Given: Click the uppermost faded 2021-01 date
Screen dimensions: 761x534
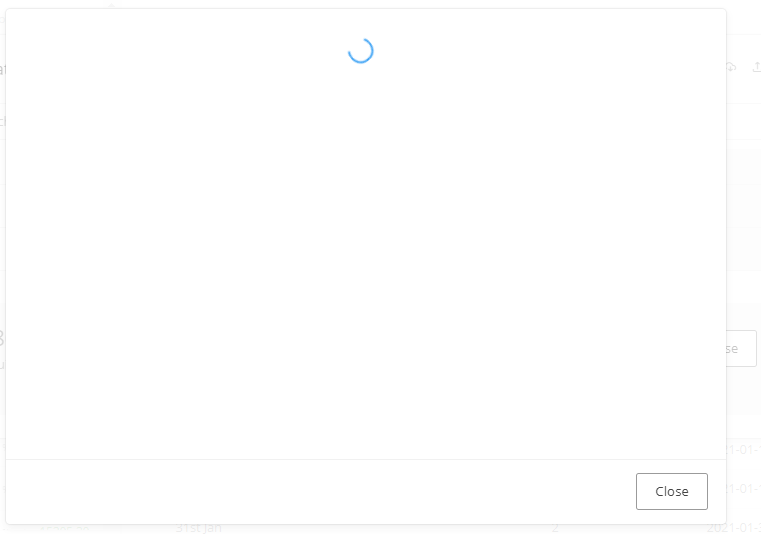Looking at the screenshot, I should pyautogui.click(x=744, y=450).
